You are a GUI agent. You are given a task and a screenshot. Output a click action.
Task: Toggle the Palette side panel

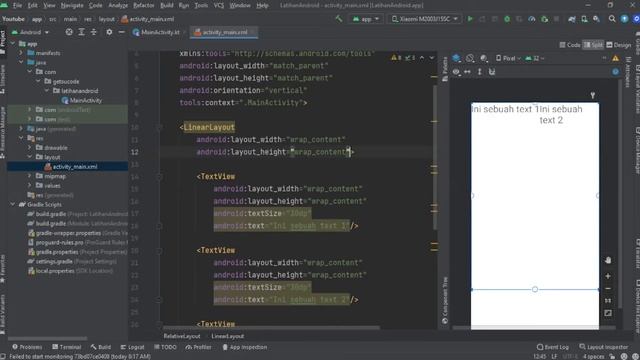[x=445, y=69]
